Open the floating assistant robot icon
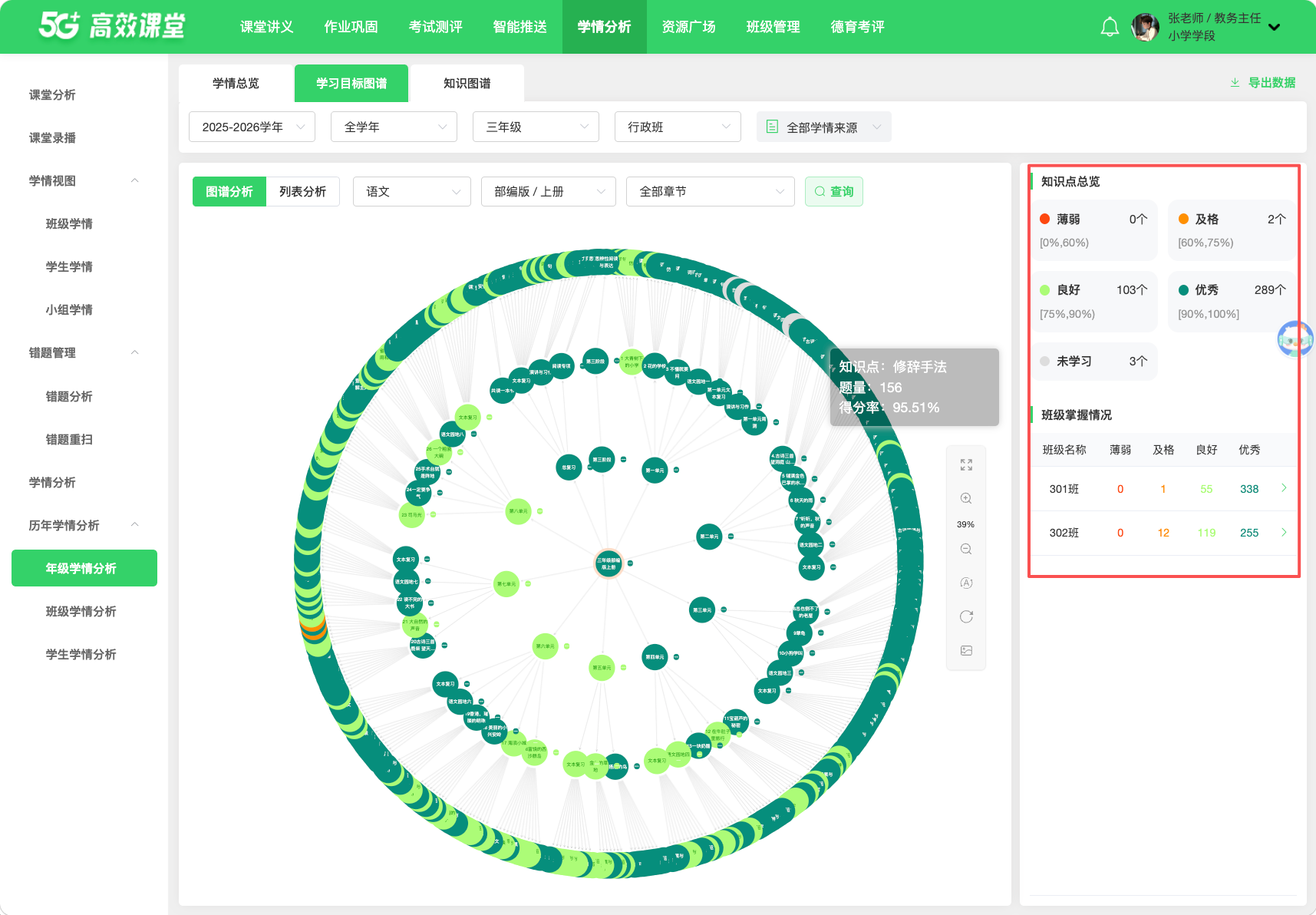 [1295, 339]
